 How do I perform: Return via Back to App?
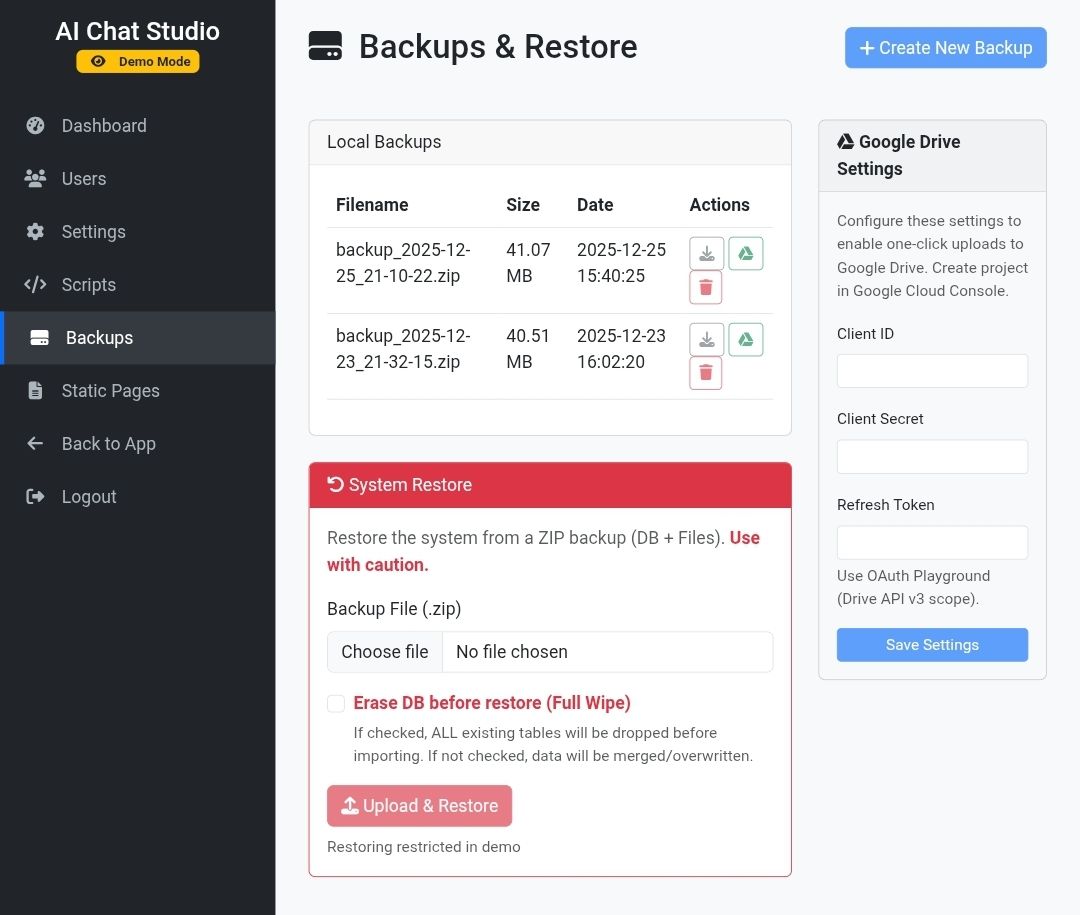tap(108, 444)
